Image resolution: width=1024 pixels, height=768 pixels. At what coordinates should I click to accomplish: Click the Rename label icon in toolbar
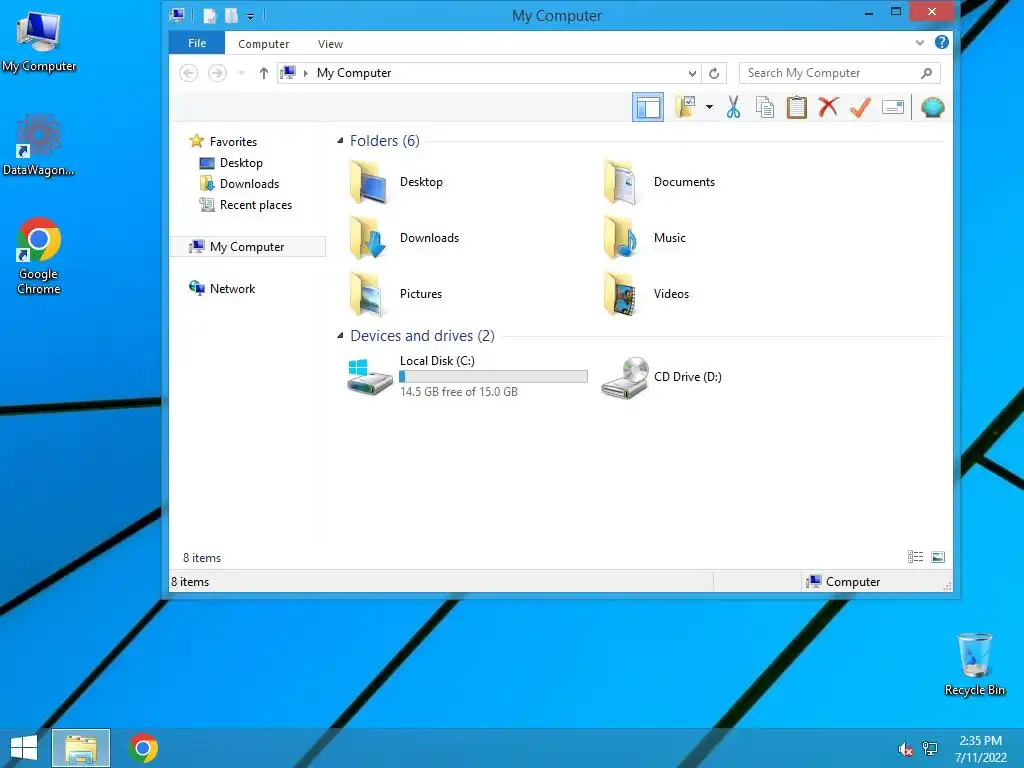coord(893,107)
